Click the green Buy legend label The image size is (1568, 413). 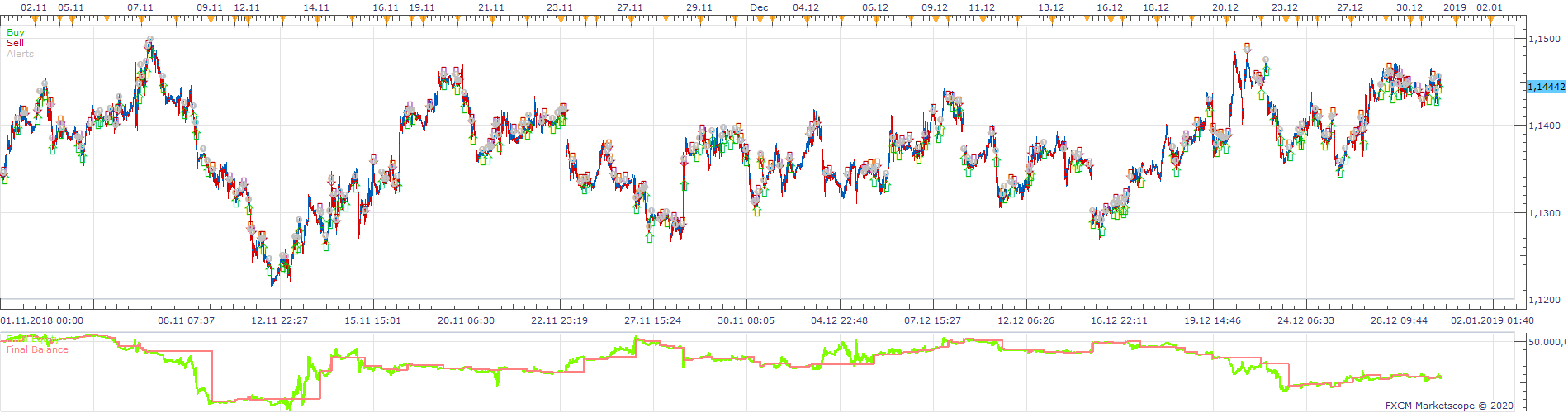click(16, 32)
